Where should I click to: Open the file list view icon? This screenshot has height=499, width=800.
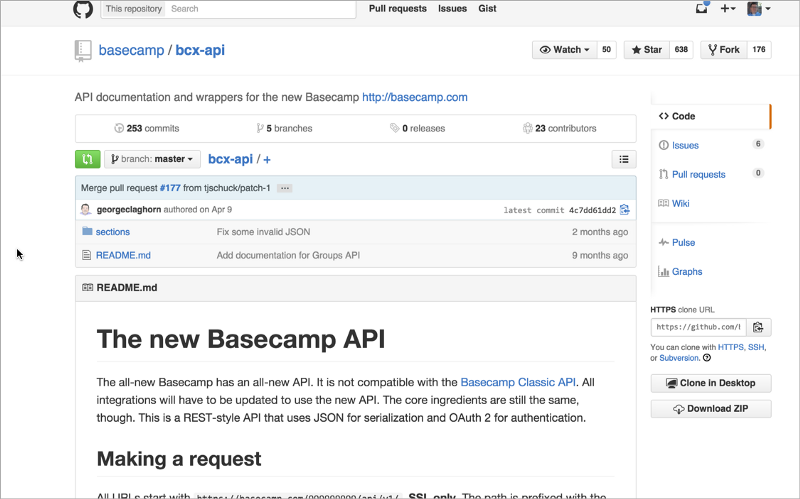point(624,159)
